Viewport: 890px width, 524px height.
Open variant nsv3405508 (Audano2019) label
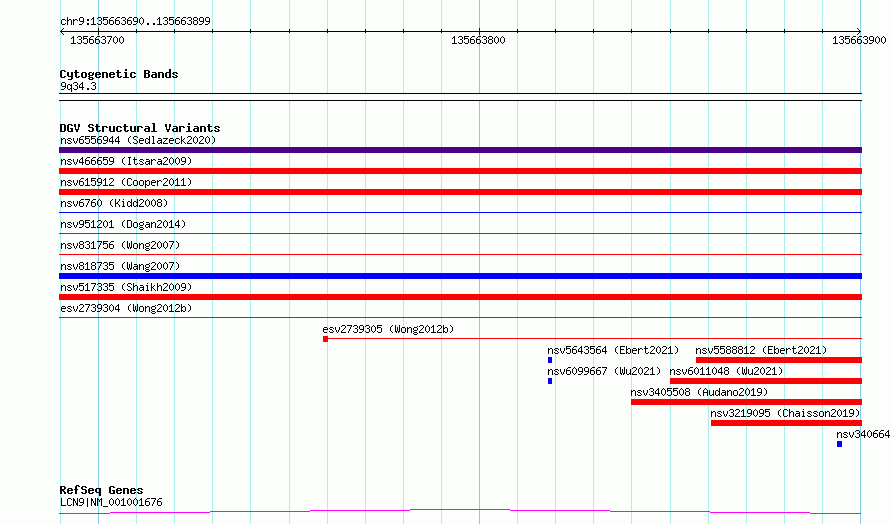[699, 392]
